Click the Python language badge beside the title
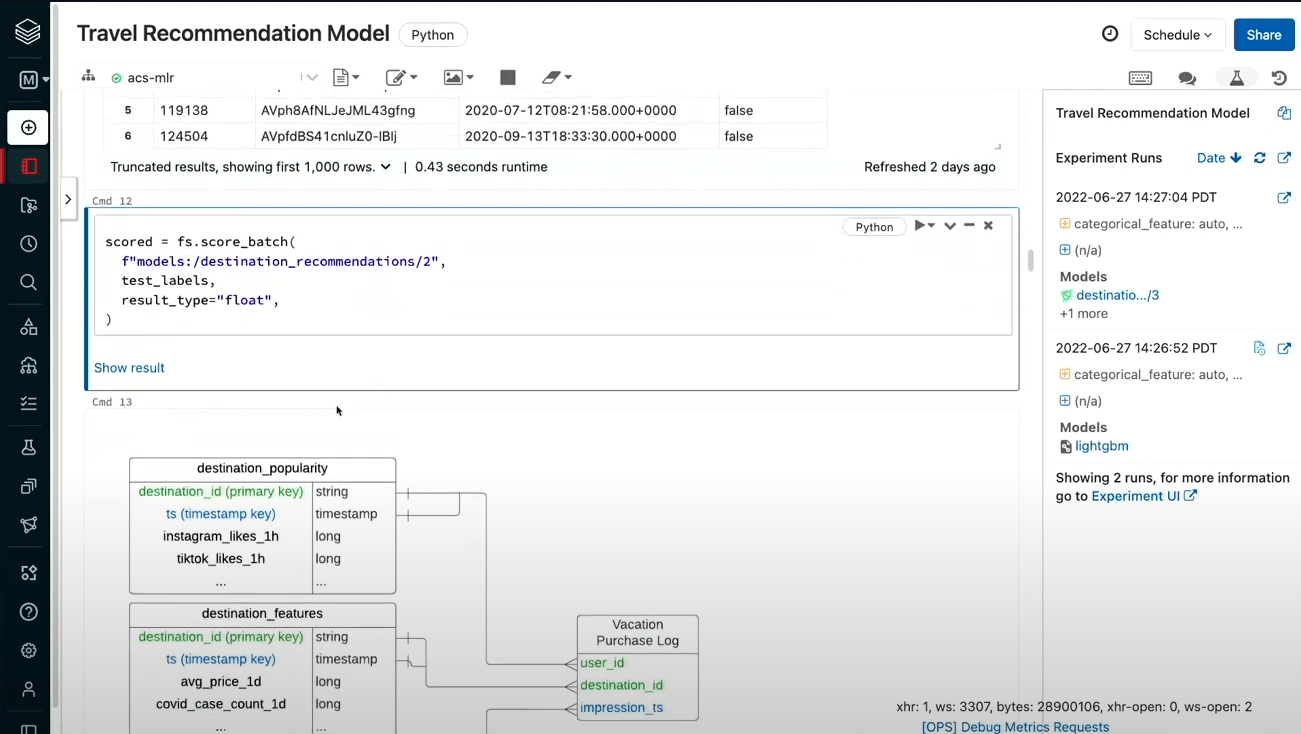The width and height of the screenshot is (1301, 734). 433,35
